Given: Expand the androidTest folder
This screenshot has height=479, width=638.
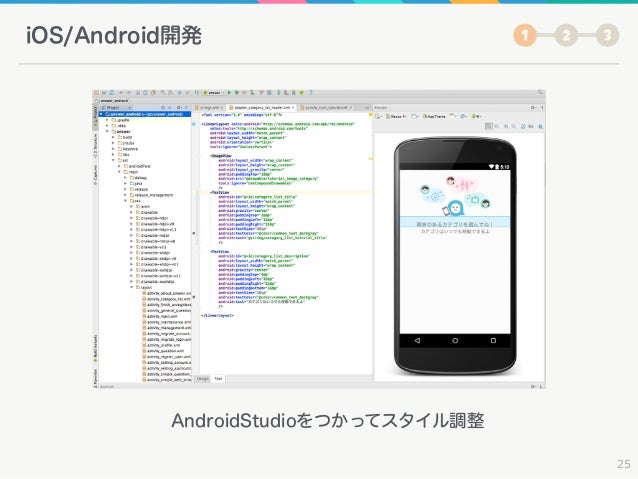Looking at the screenshot, I should (119, 166).
